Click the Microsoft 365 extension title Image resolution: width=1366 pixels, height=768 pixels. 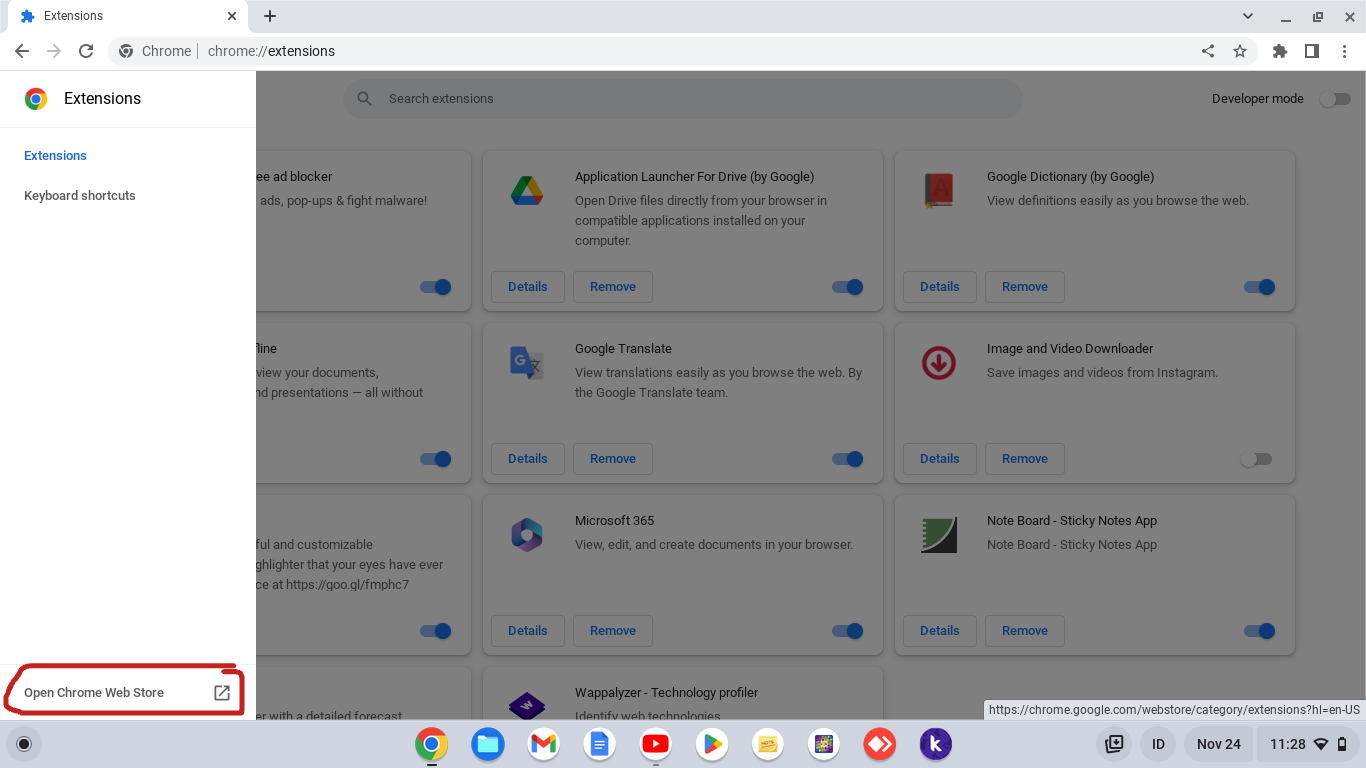point(615,521)
